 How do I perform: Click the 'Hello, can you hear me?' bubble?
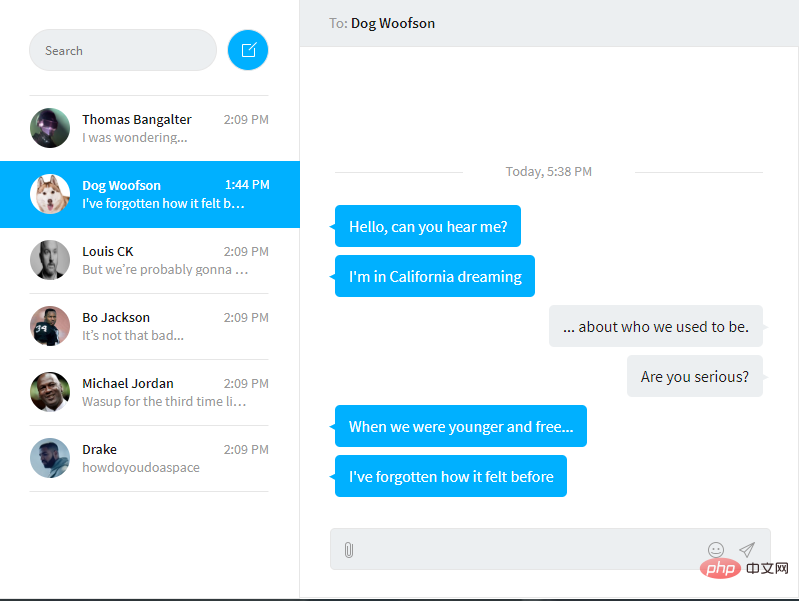428,226
